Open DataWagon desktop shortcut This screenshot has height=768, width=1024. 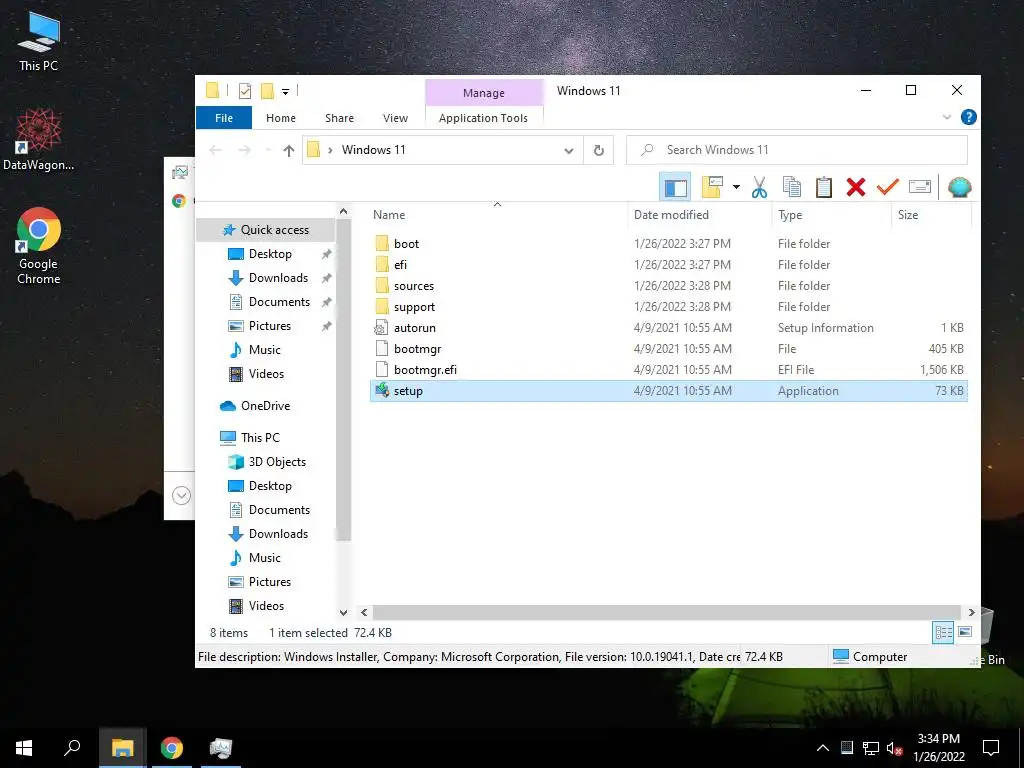point(39,140)
